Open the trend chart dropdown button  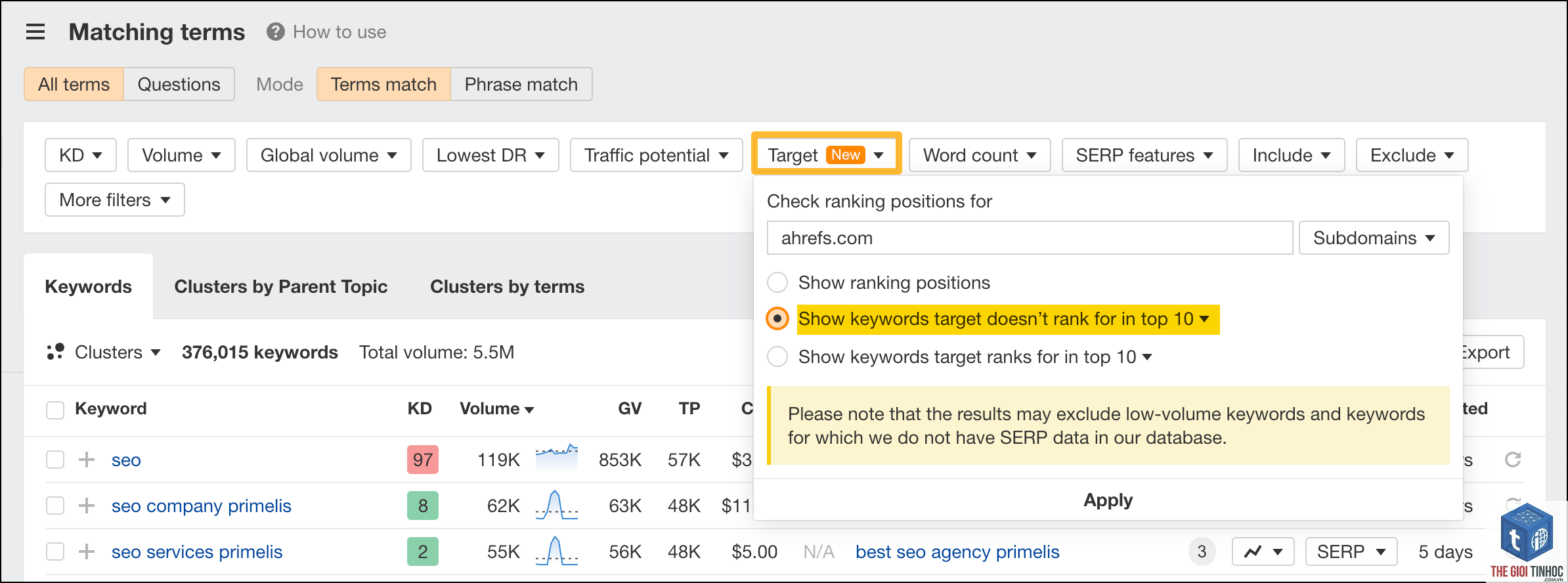[1263, 551]
